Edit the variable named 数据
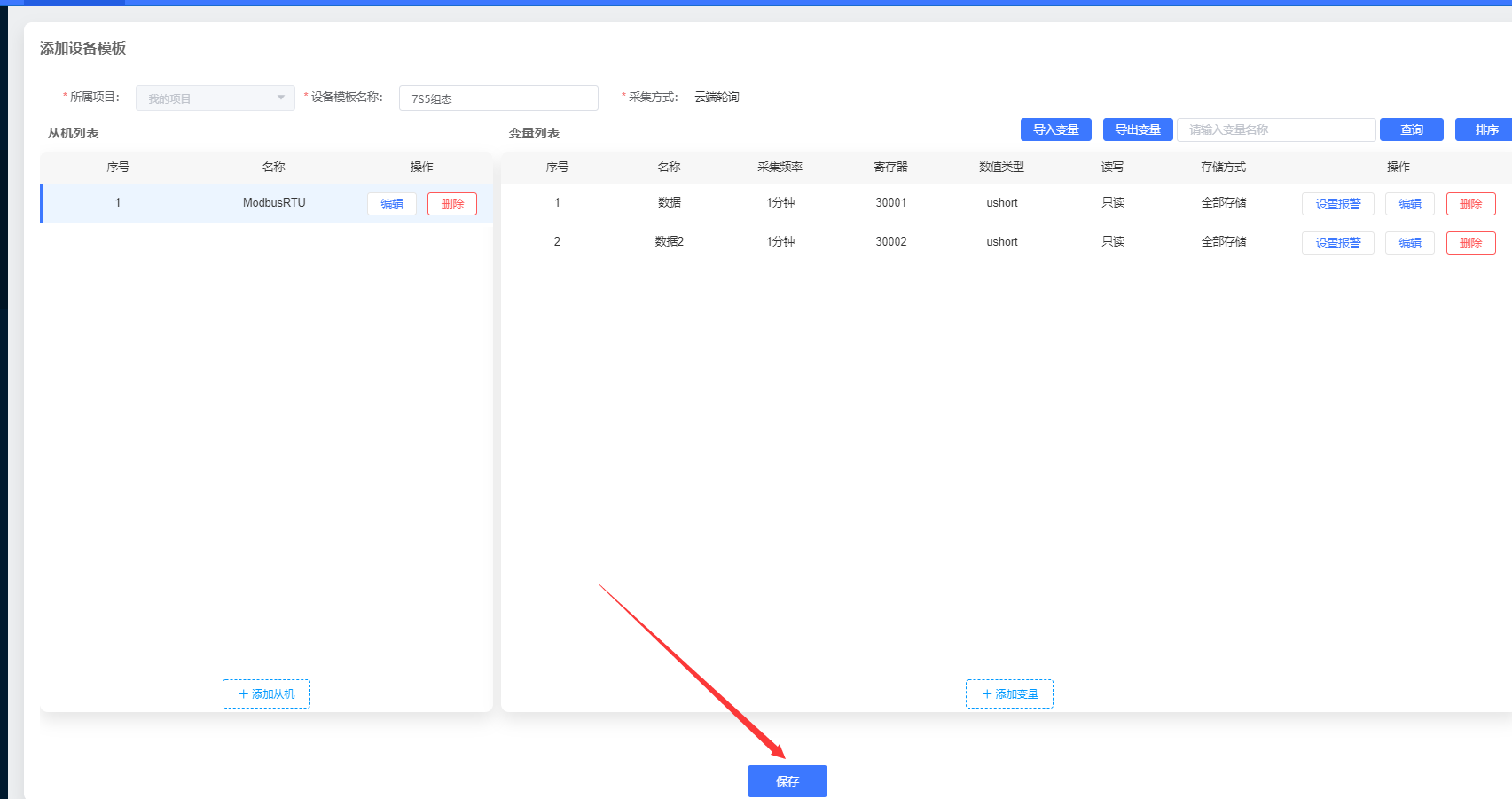The image size is (1512, 799). (1409, 204)
